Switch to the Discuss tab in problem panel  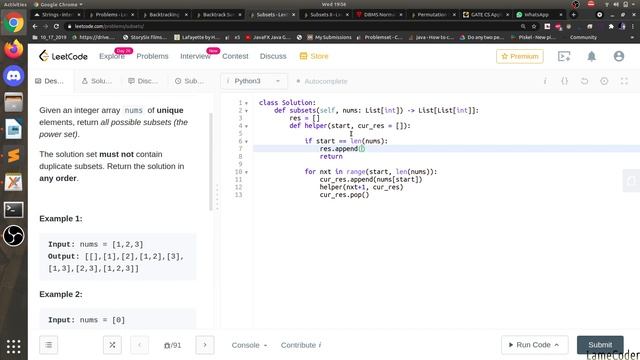[143, 81]
